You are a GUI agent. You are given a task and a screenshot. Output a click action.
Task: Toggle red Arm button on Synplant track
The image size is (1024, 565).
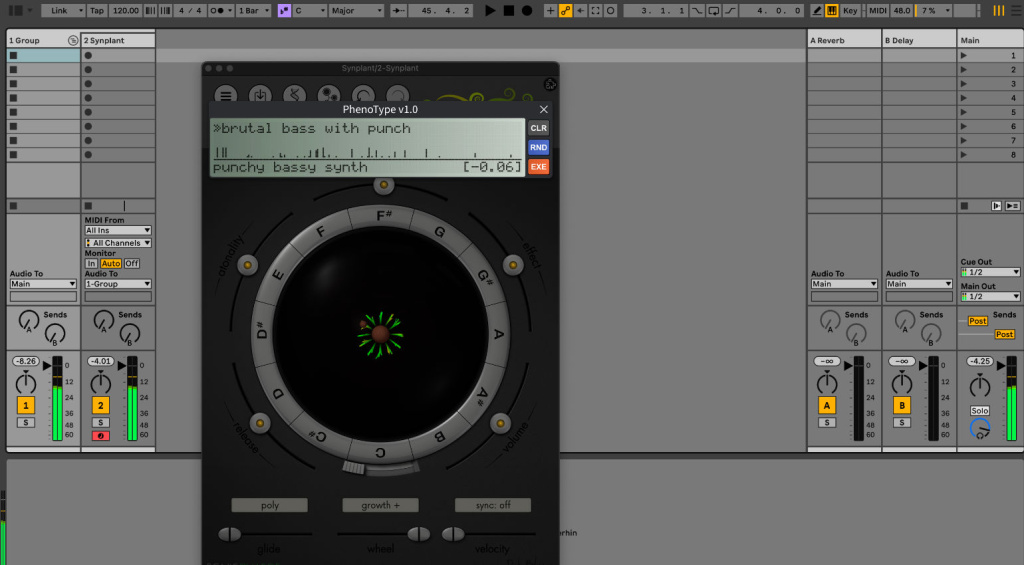pos(101,436)
